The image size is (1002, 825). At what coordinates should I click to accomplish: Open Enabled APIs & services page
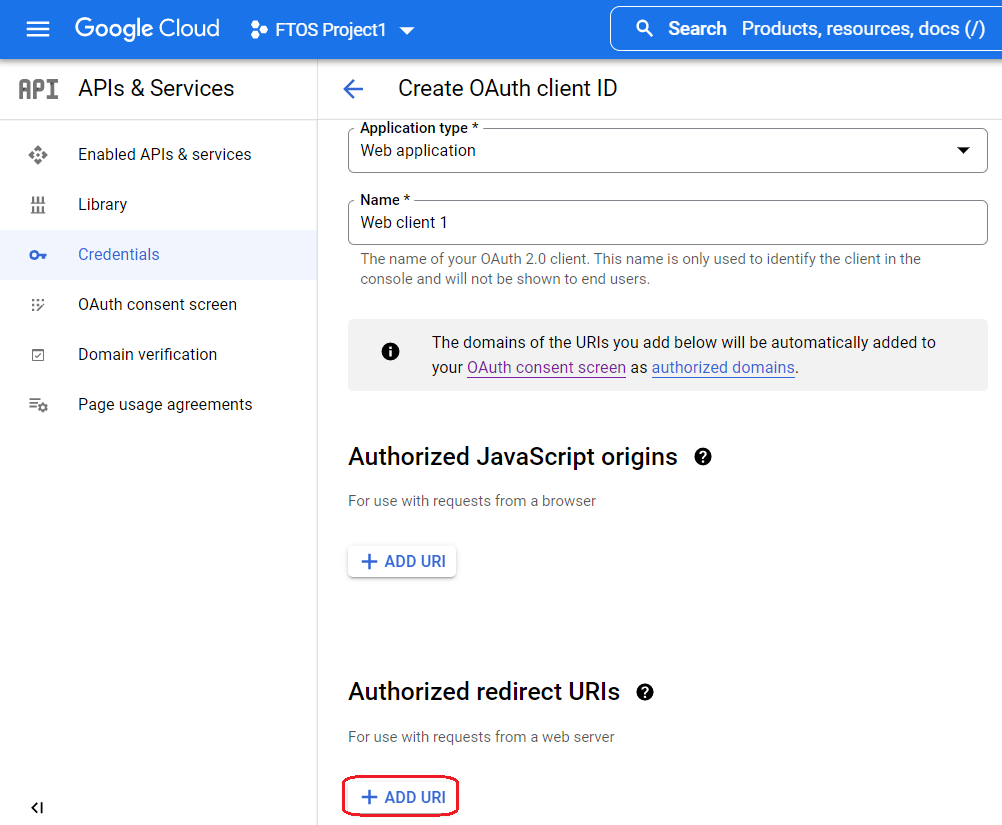point(164,154)
